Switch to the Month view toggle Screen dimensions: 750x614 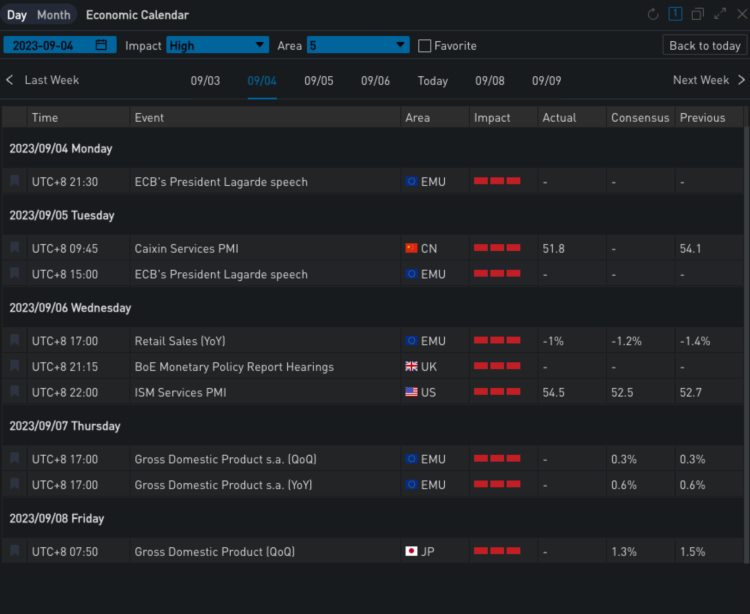(x=54, y=15)
